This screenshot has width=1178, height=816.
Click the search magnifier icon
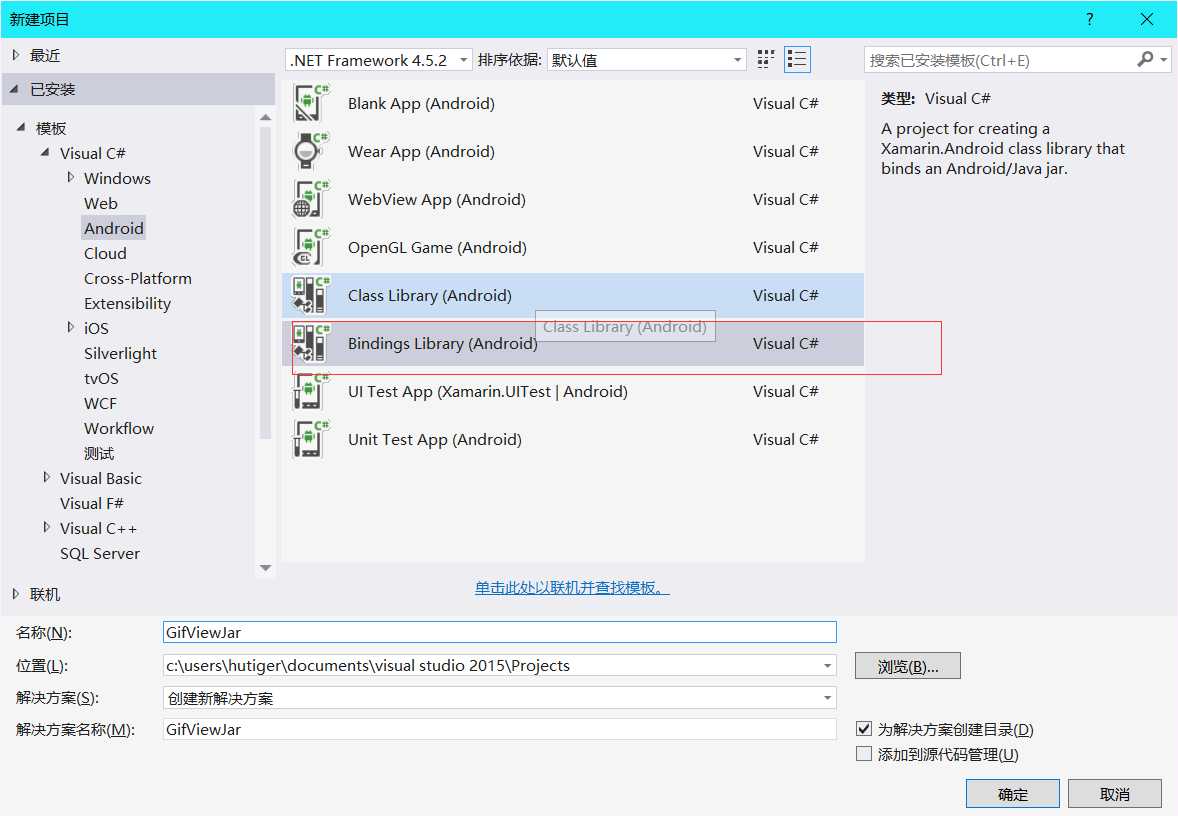tap(1145, 59)
